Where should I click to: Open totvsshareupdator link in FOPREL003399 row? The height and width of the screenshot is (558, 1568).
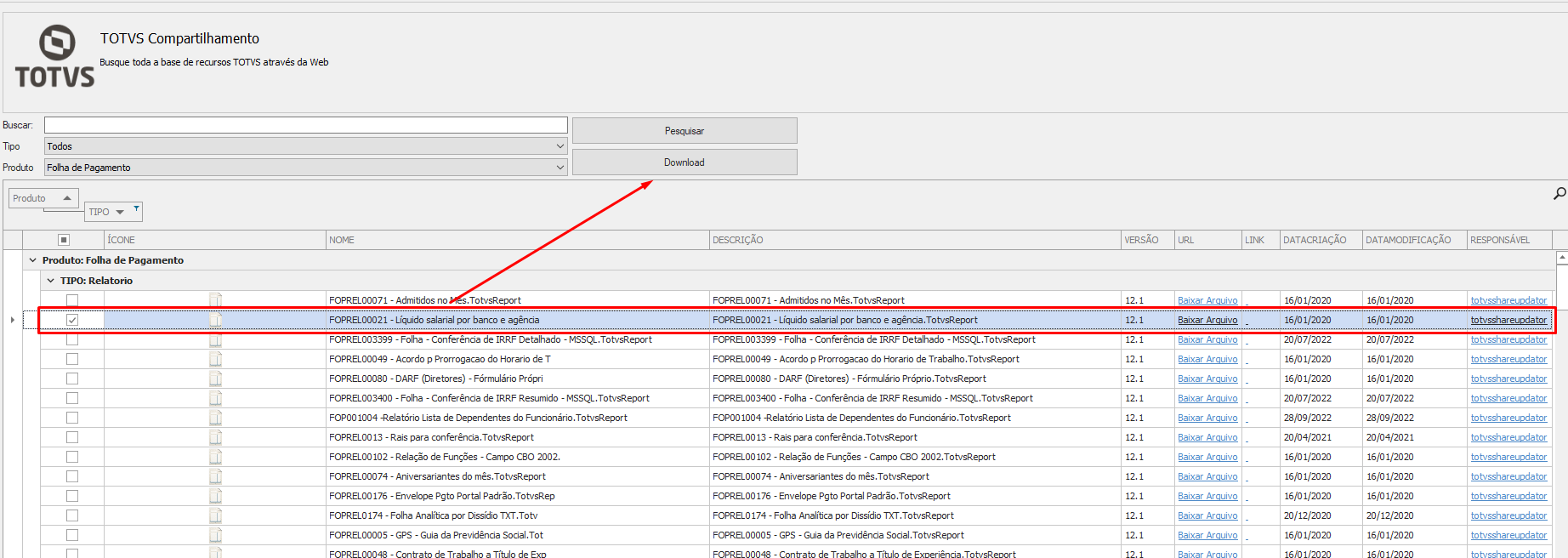click(x=1509, y=339)
